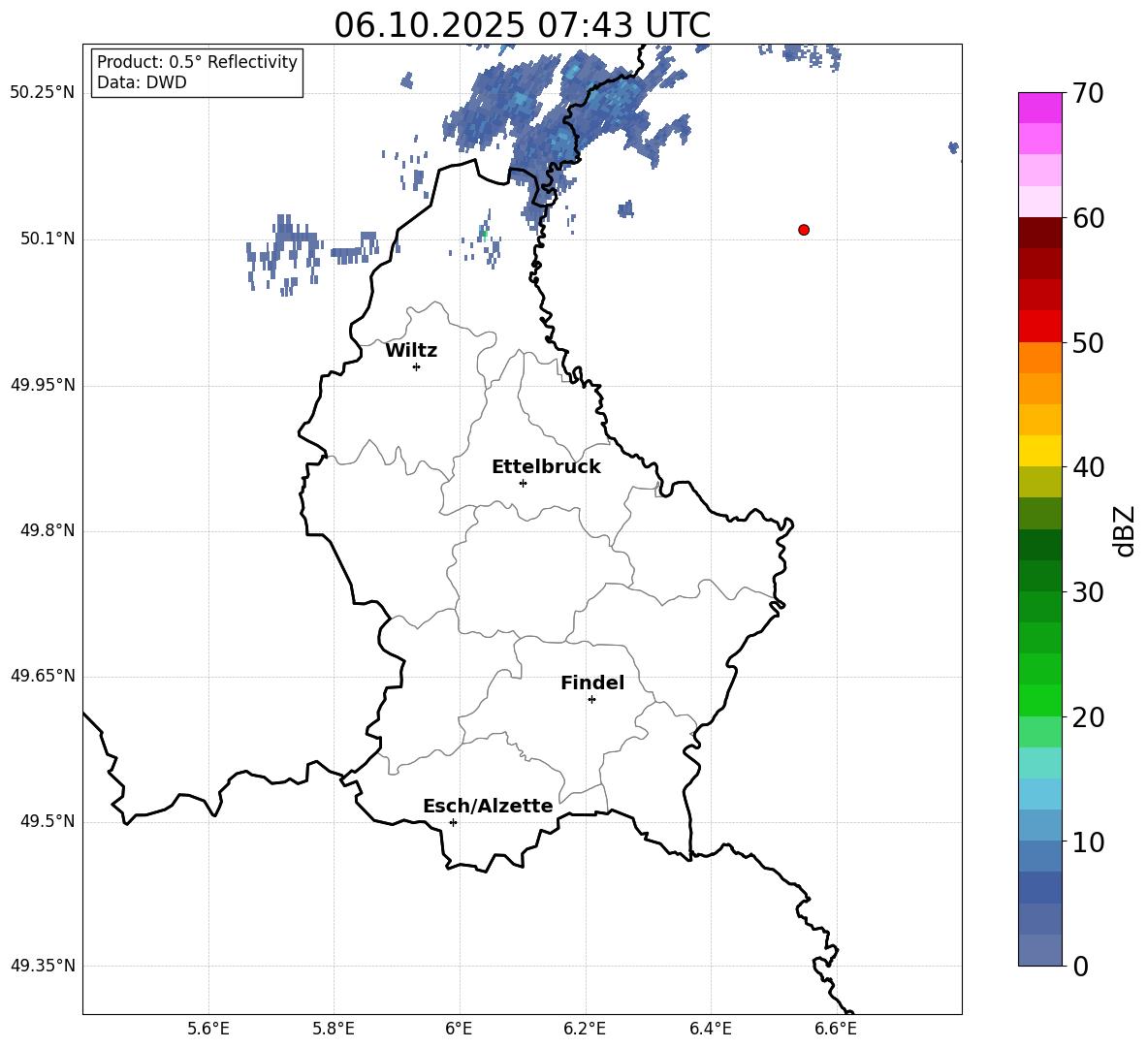Click the Findel city label

[592, 683]
